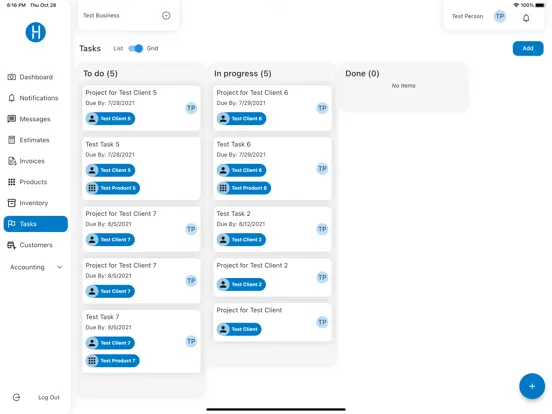Open the Test Task 6 card title
The width and height of the screenshot is (552, 414).
point(234,144)
